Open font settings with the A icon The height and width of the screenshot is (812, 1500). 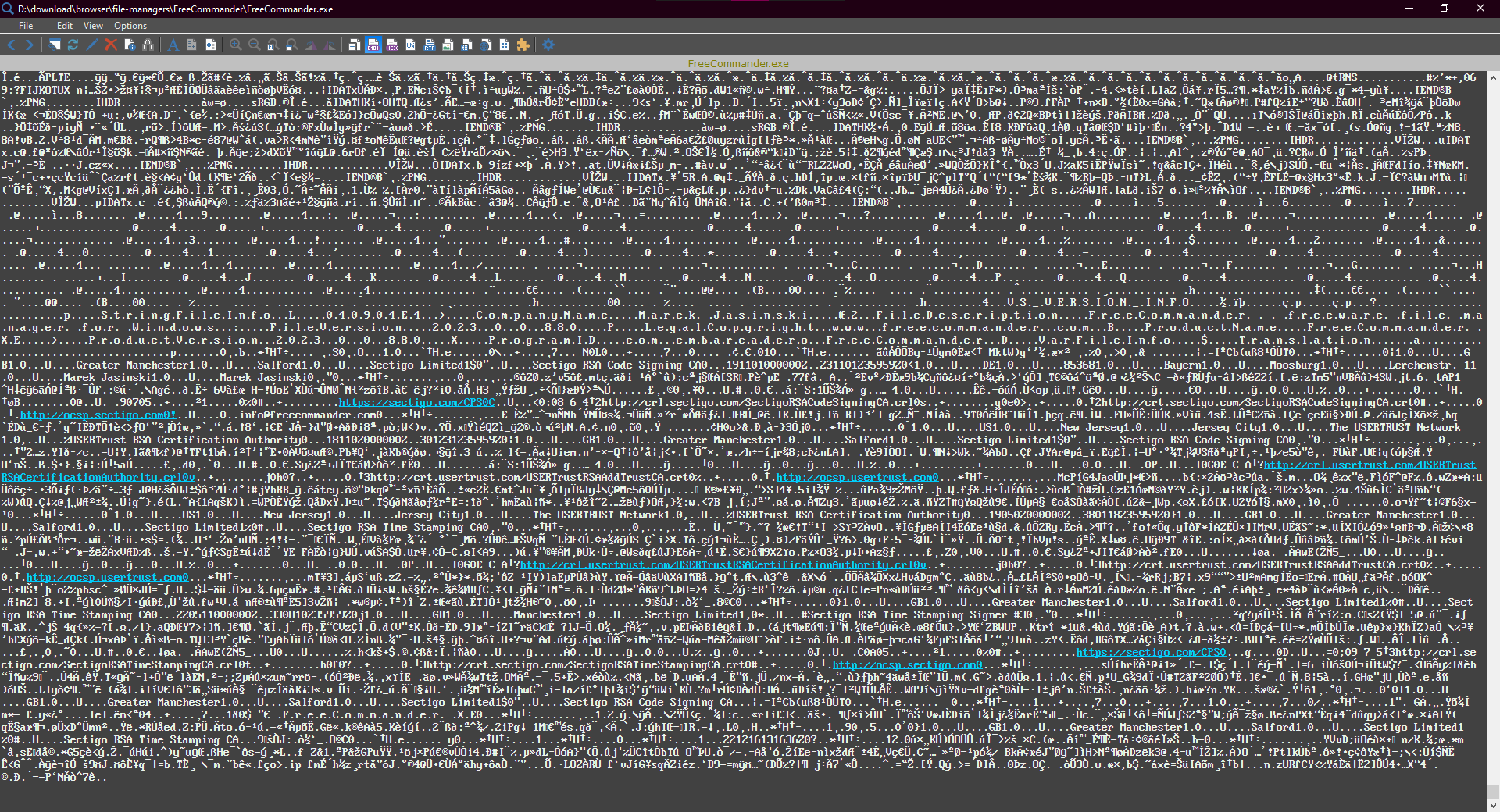173,45
